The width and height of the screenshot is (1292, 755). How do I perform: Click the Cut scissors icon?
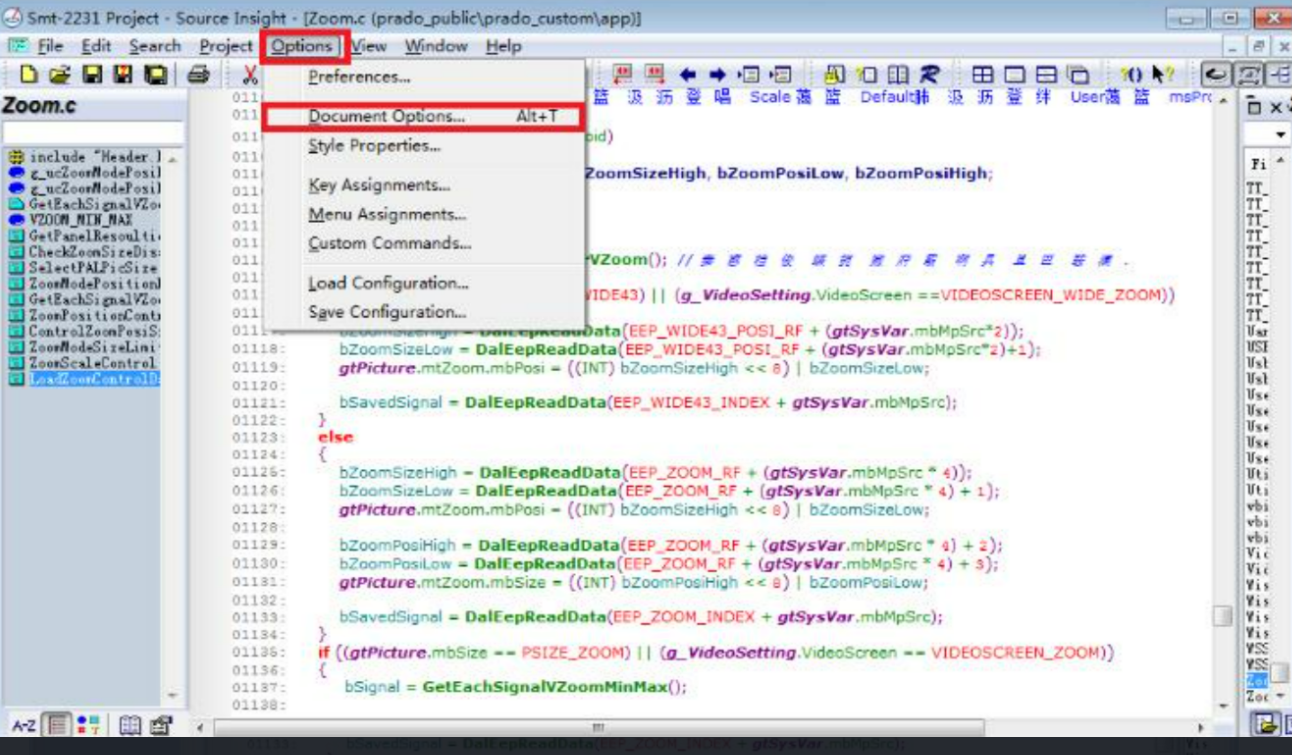pos(249,74)
